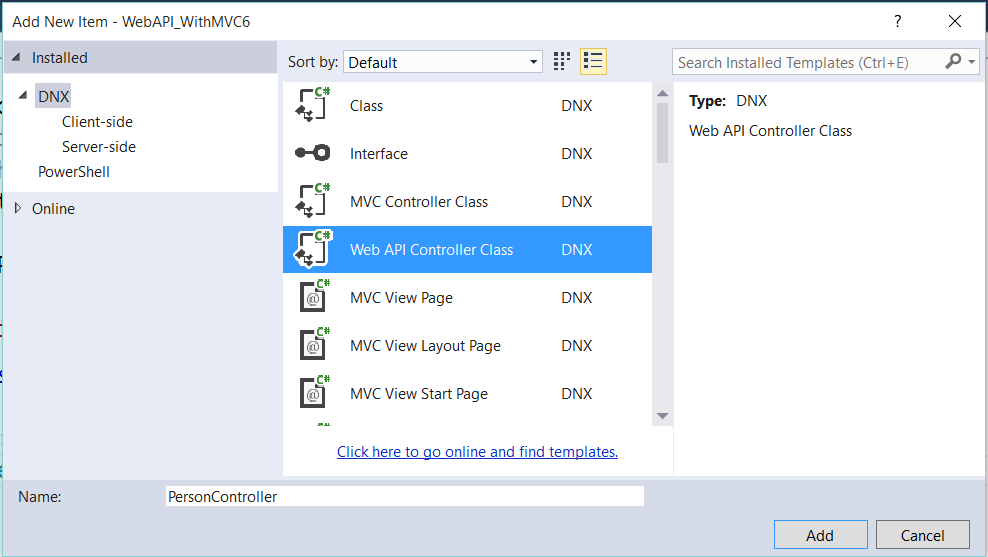The width and height of the screenshot is (988, 557).
Task: Select the Web API Controller Class template
Action: coord(468,250)
